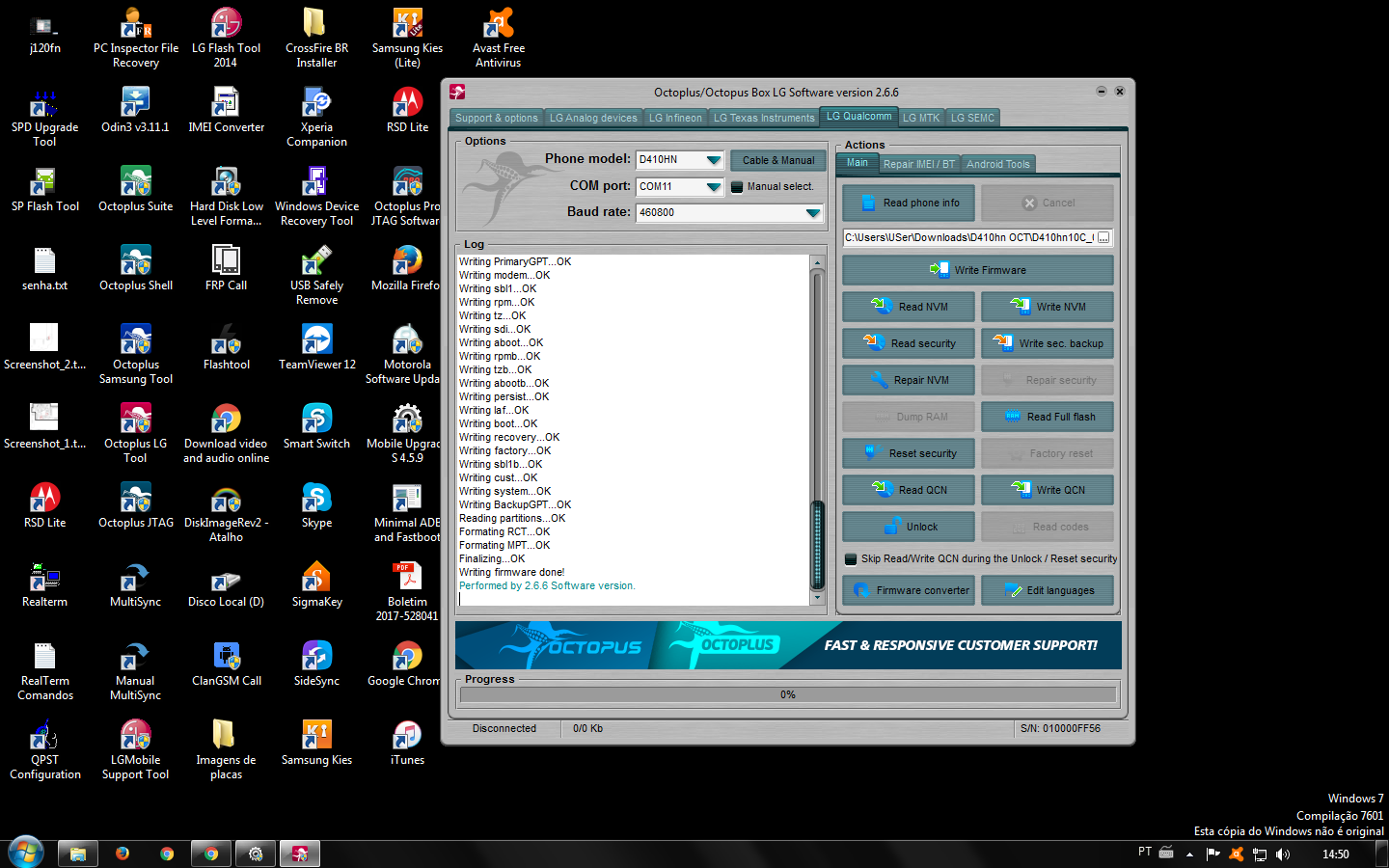This screenshot has height=868, width=1389.
Task: Open SigmaKey desktop icon
Action: tap(316, 584)
